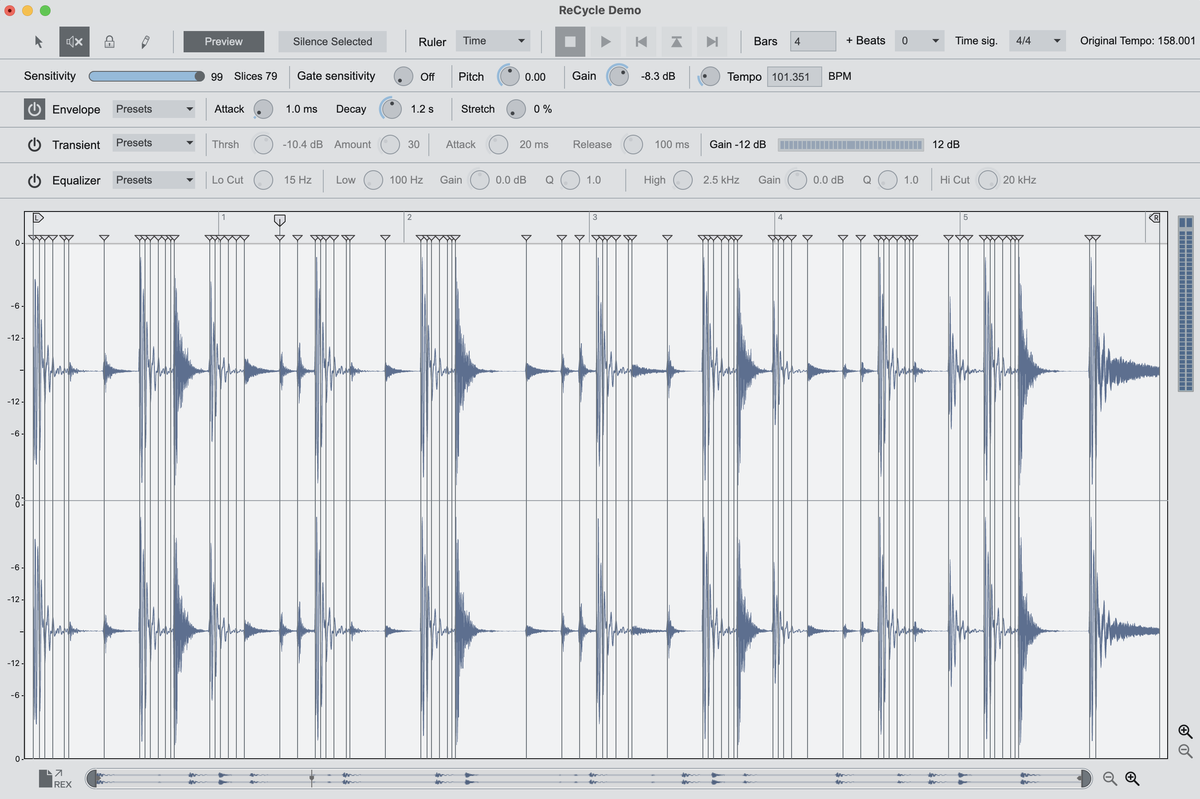The image size is (1200, 799).
Task: Click the Lo Cut knob
Action: pos(263,180)
